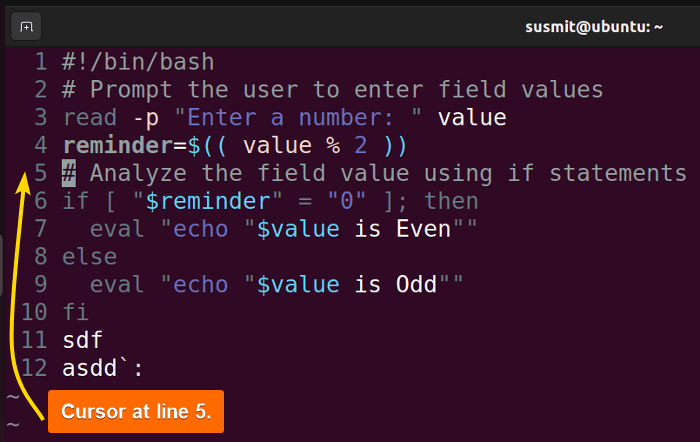700x442 pixels.
Task: Click the modulo % operator on line 4
Action: click(x=333, y=146)
